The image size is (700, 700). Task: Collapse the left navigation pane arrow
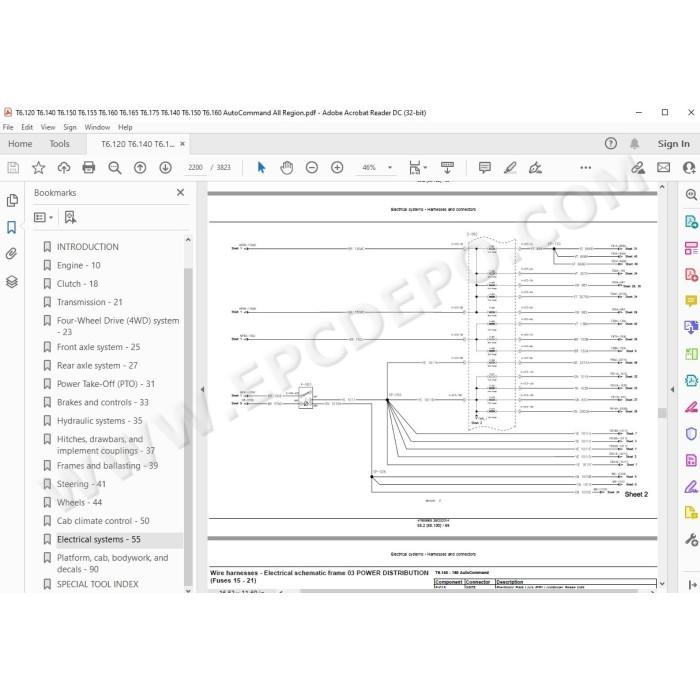[x=202, y=389]
